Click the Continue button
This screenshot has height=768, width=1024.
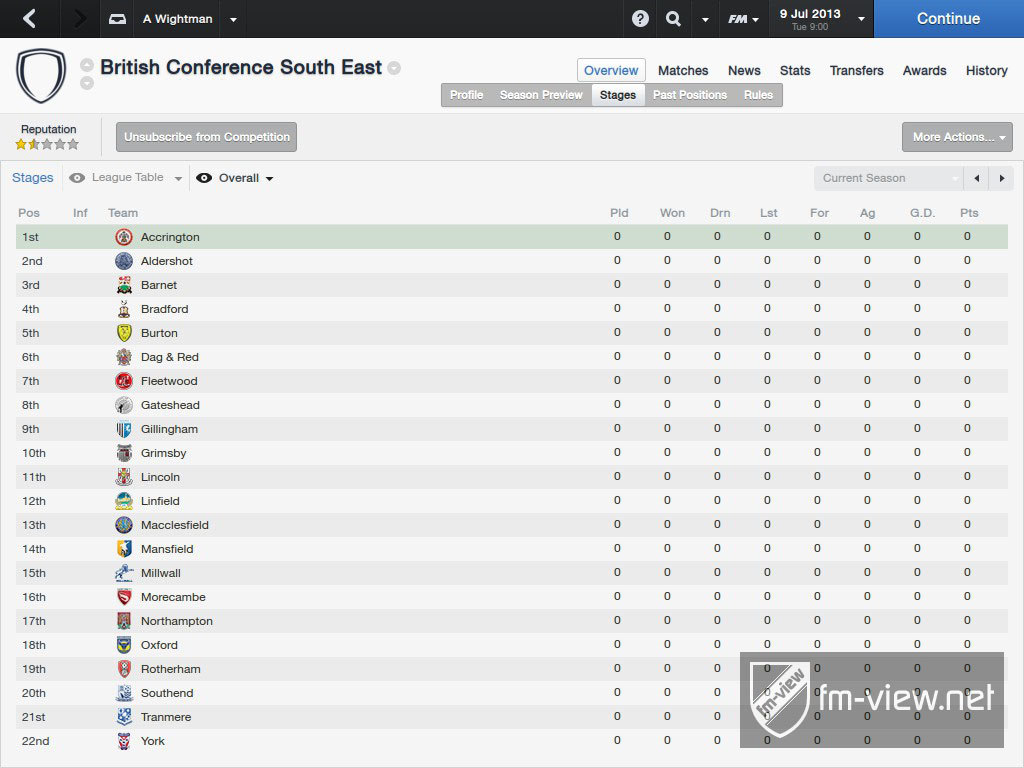948,19
